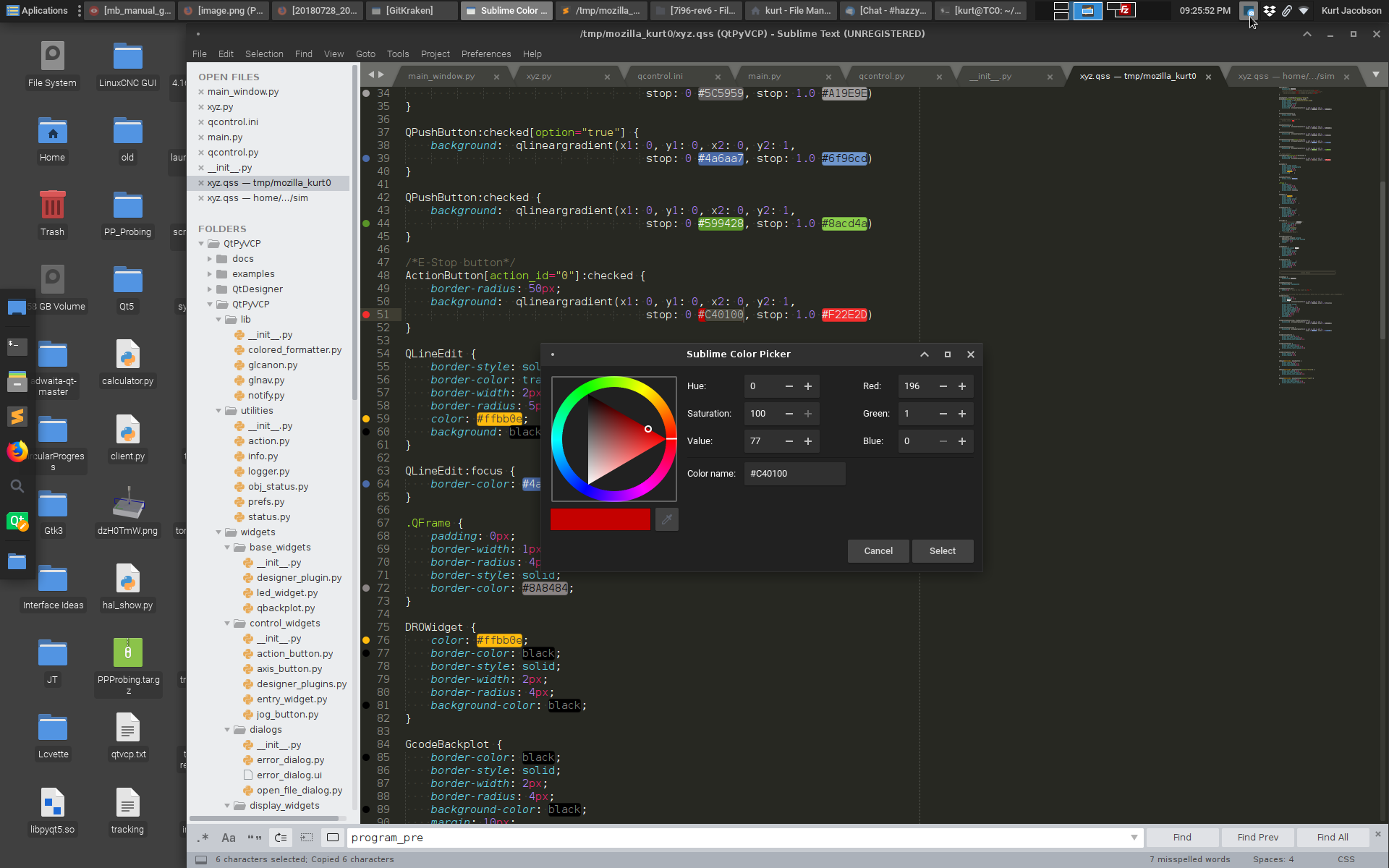Toggle case sensitive search (Aa)
This screenshot has width=1389, height=868.
(229, 838)
